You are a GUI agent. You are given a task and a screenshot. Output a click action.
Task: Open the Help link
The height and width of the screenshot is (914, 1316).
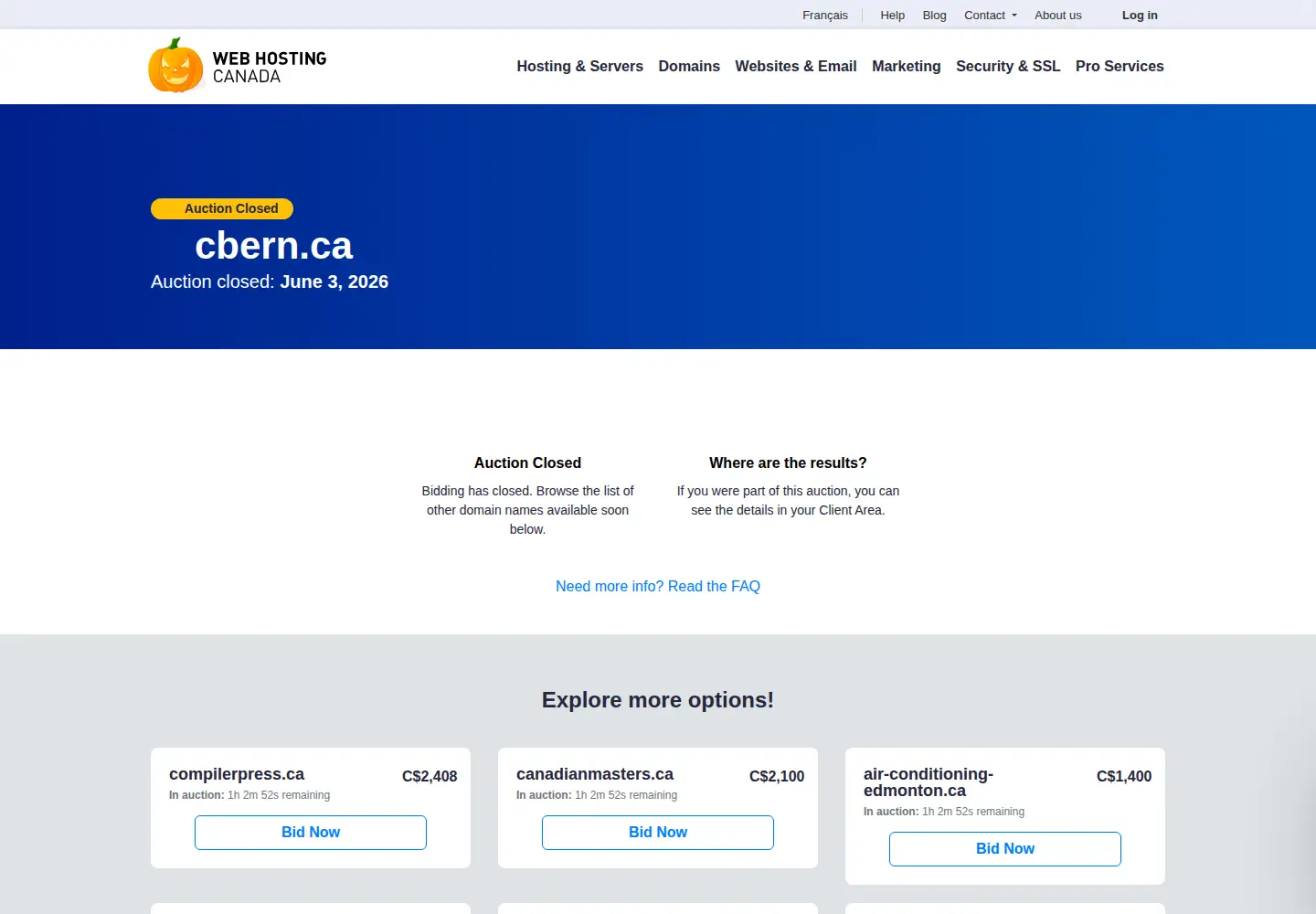coord(893,16)
